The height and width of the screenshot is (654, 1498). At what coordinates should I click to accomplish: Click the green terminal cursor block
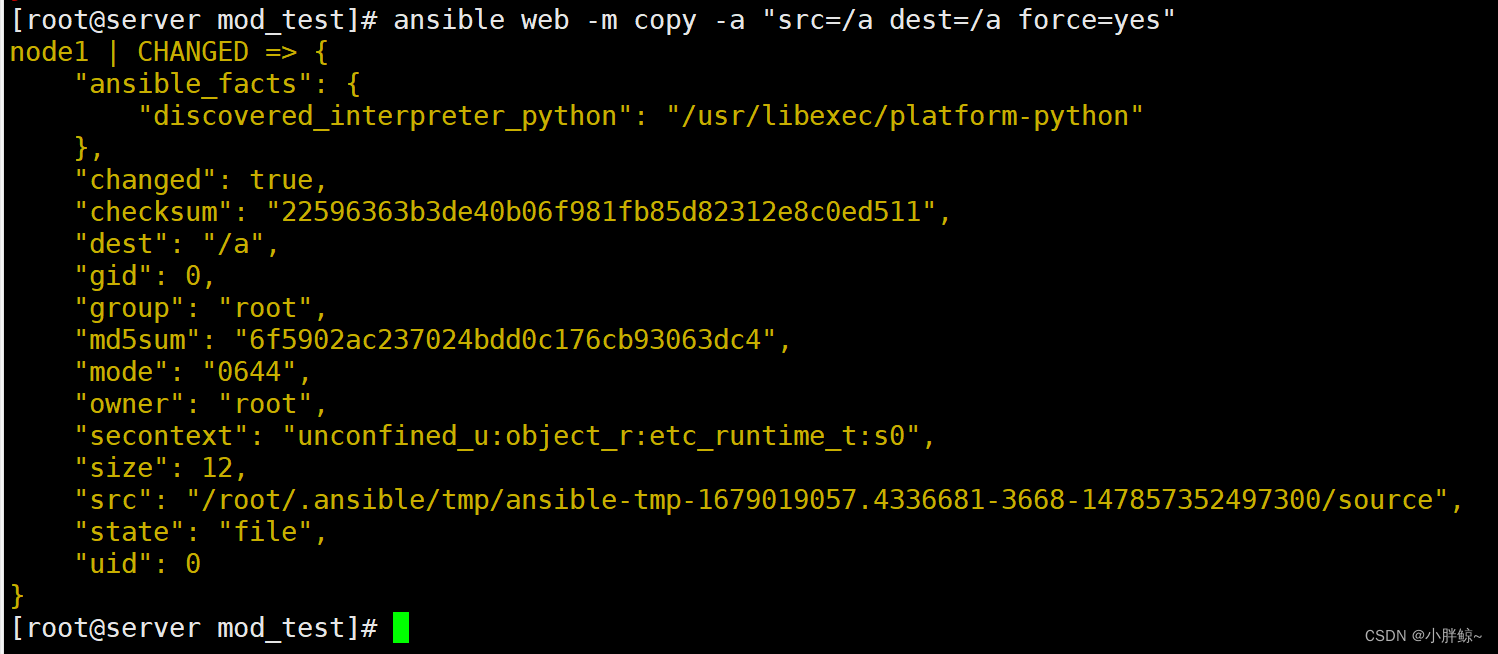coord(401,628)
